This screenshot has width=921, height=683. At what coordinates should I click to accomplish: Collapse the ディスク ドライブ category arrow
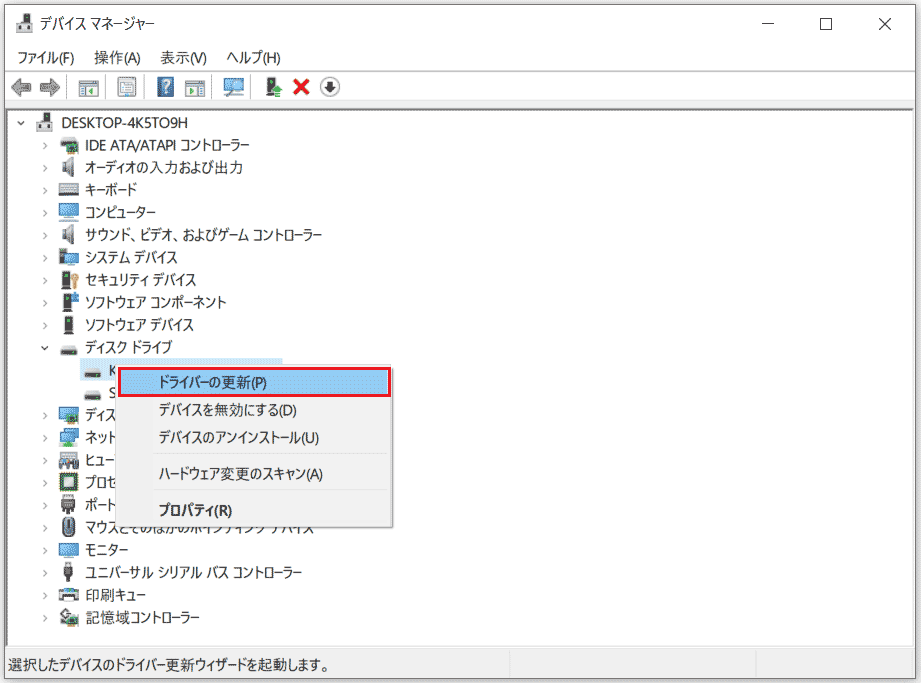(45, 348)
